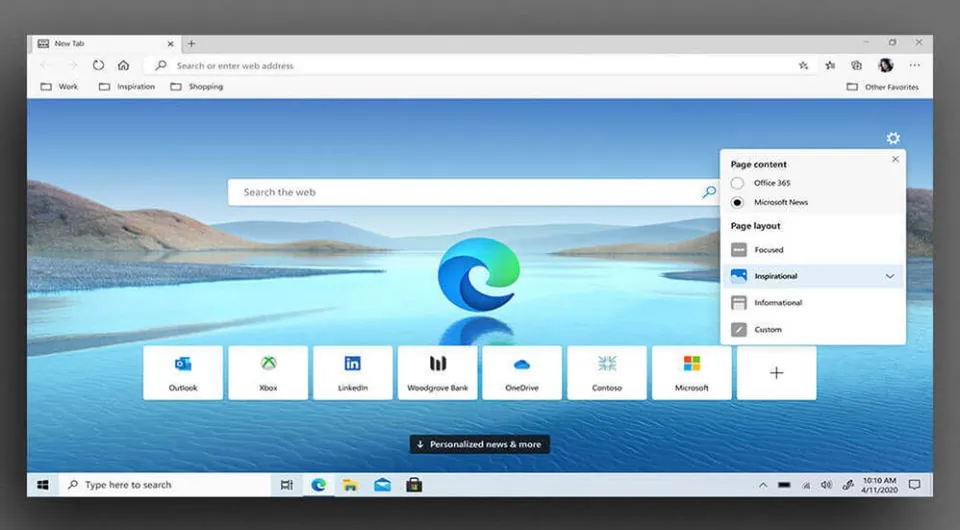Viewport: 960px width, 530px height.
Task: Open the Work favorites folder
Action: pos(59,87)
